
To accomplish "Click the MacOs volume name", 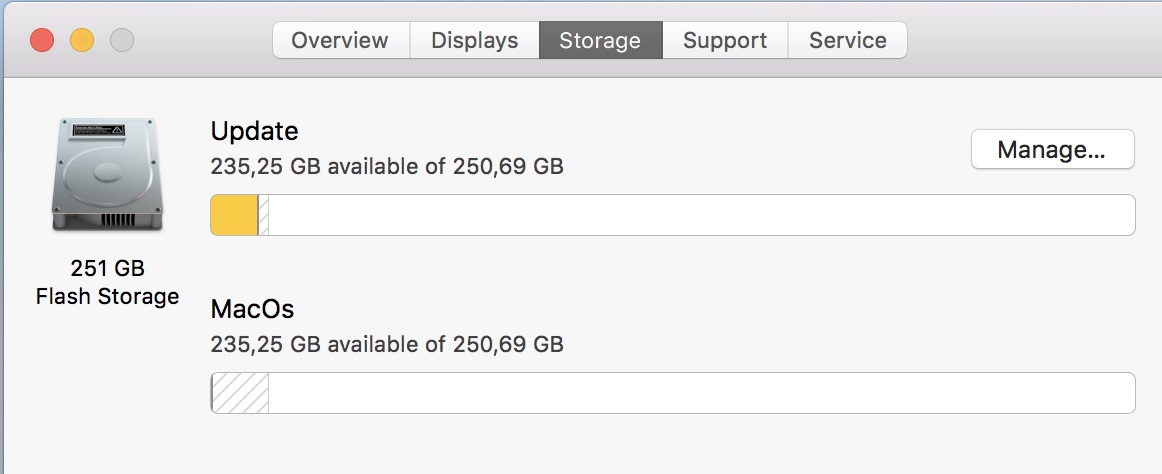I will pyautogui.click(x=253, y=309).
